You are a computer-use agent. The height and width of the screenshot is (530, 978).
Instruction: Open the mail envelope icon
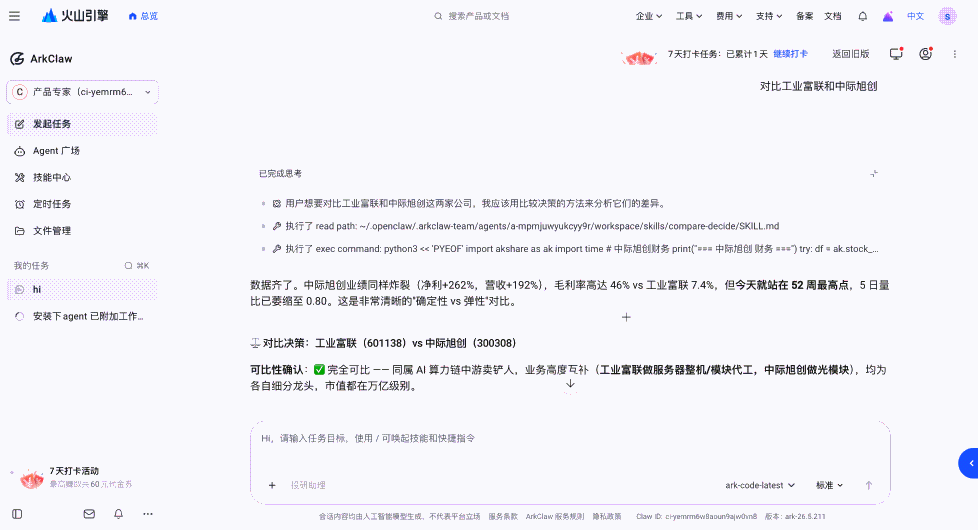click(89, 514)
